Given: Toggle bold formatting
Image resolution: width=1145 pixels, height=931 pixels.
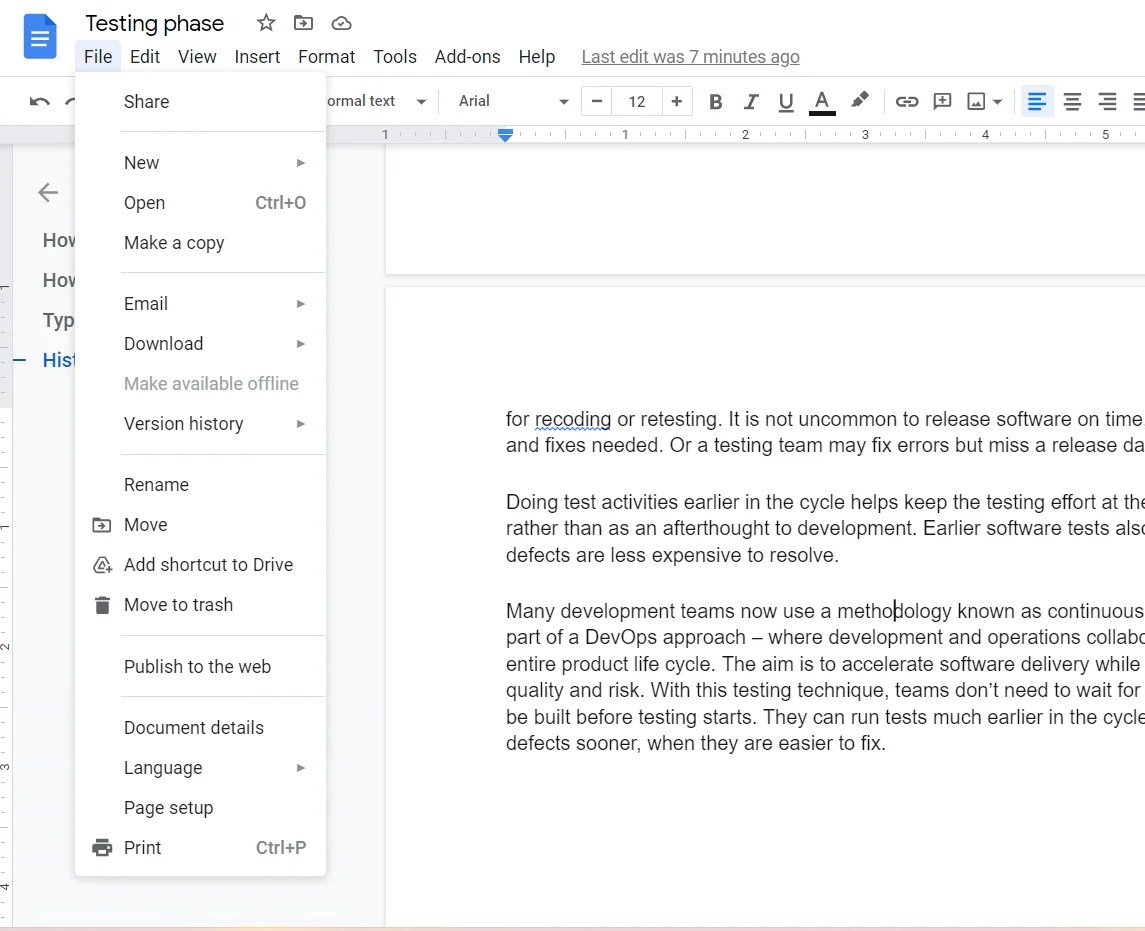Looking at the screenshot, I should coord(715,101).
